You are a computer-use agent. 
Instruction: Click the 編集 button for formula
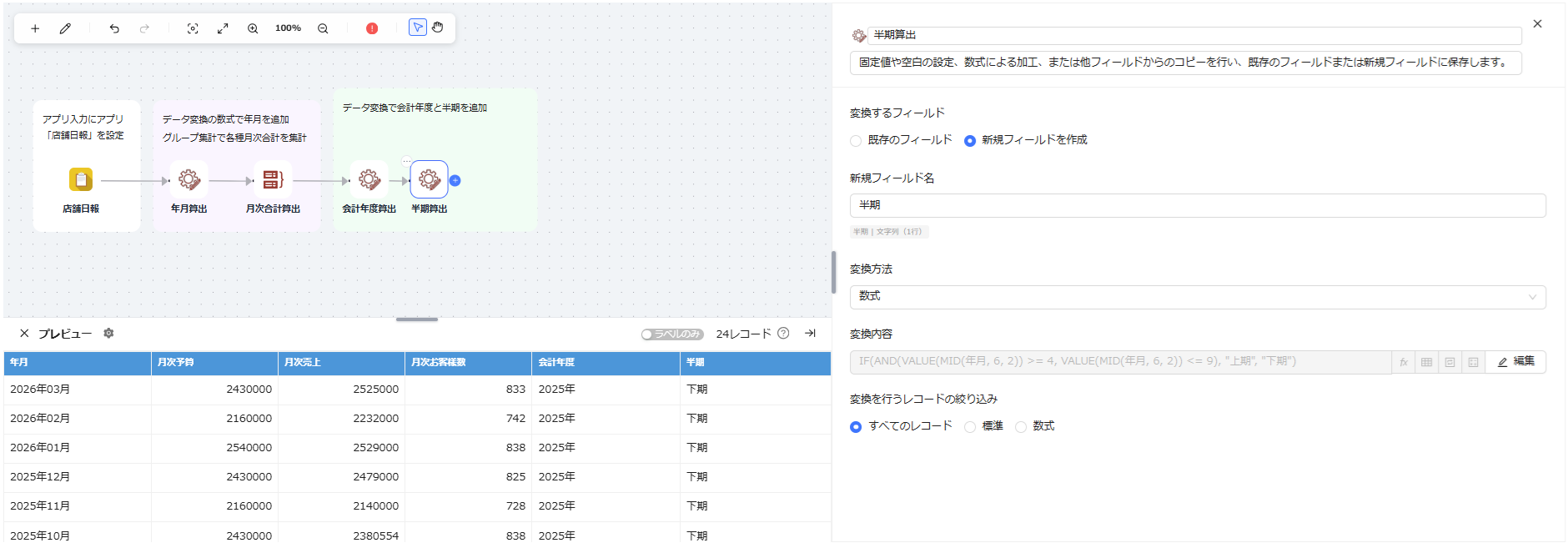point(1515,362)
